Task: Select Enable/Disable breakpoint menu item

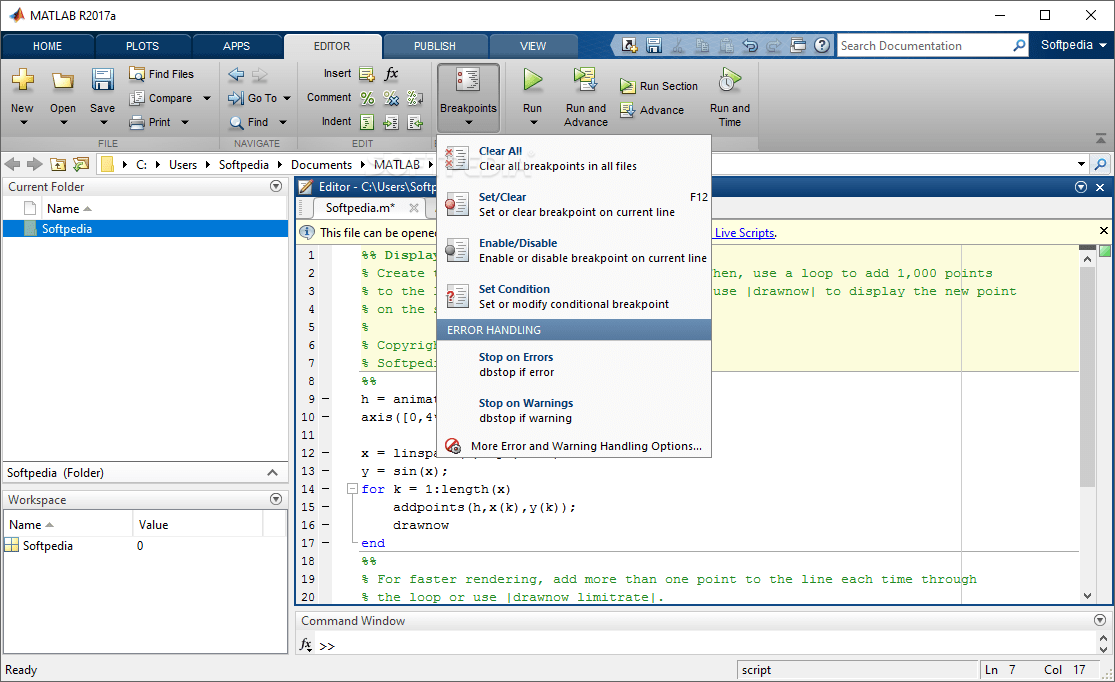Action: pyautogui.click(x=574, y=250)
